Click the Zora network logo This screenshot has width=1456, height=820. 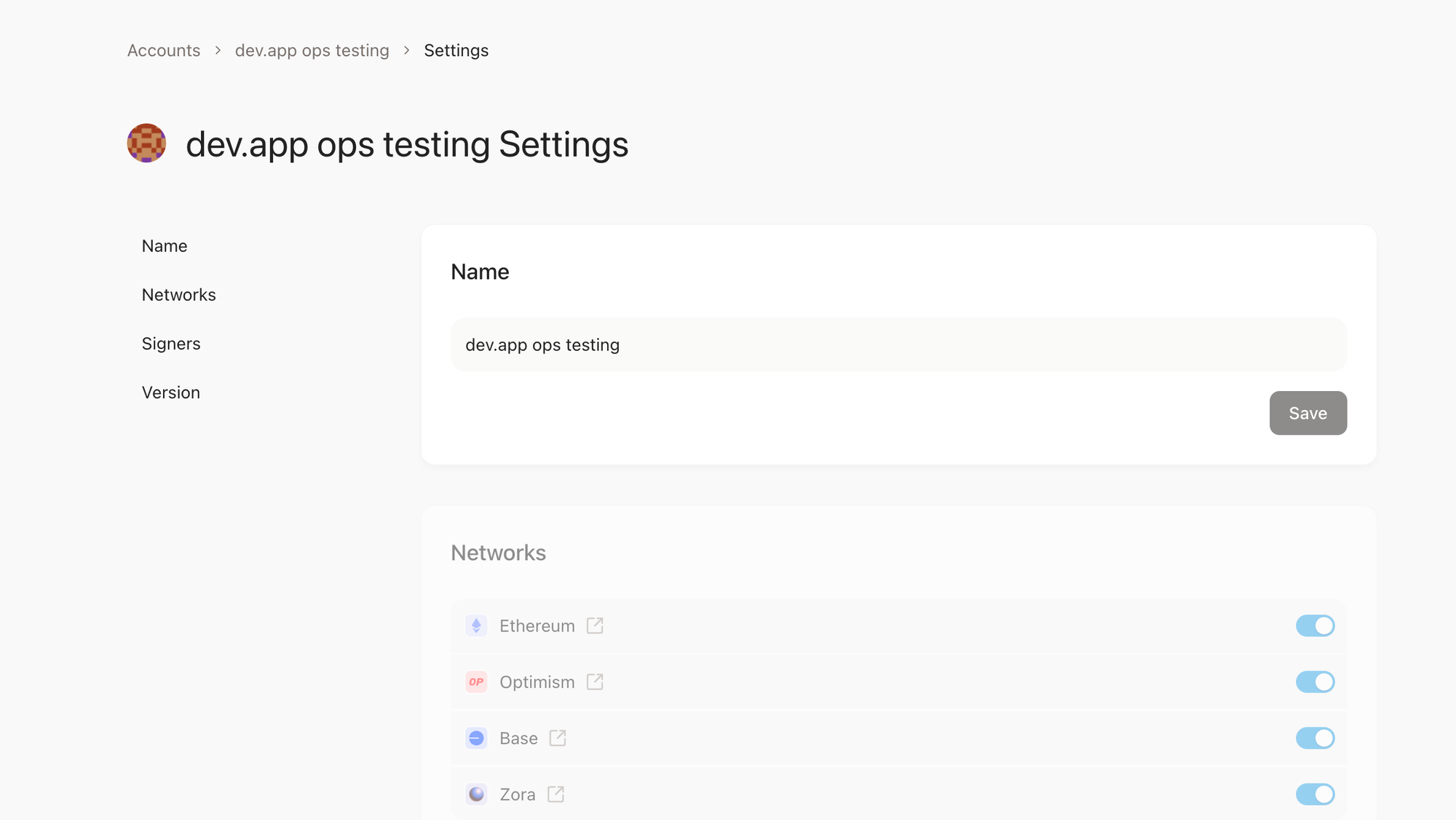coord(476,794)
